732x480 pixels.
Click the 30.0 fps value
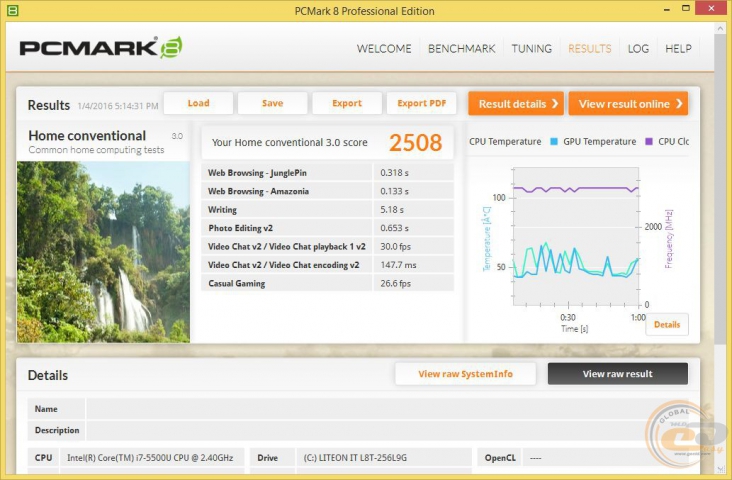395,247
